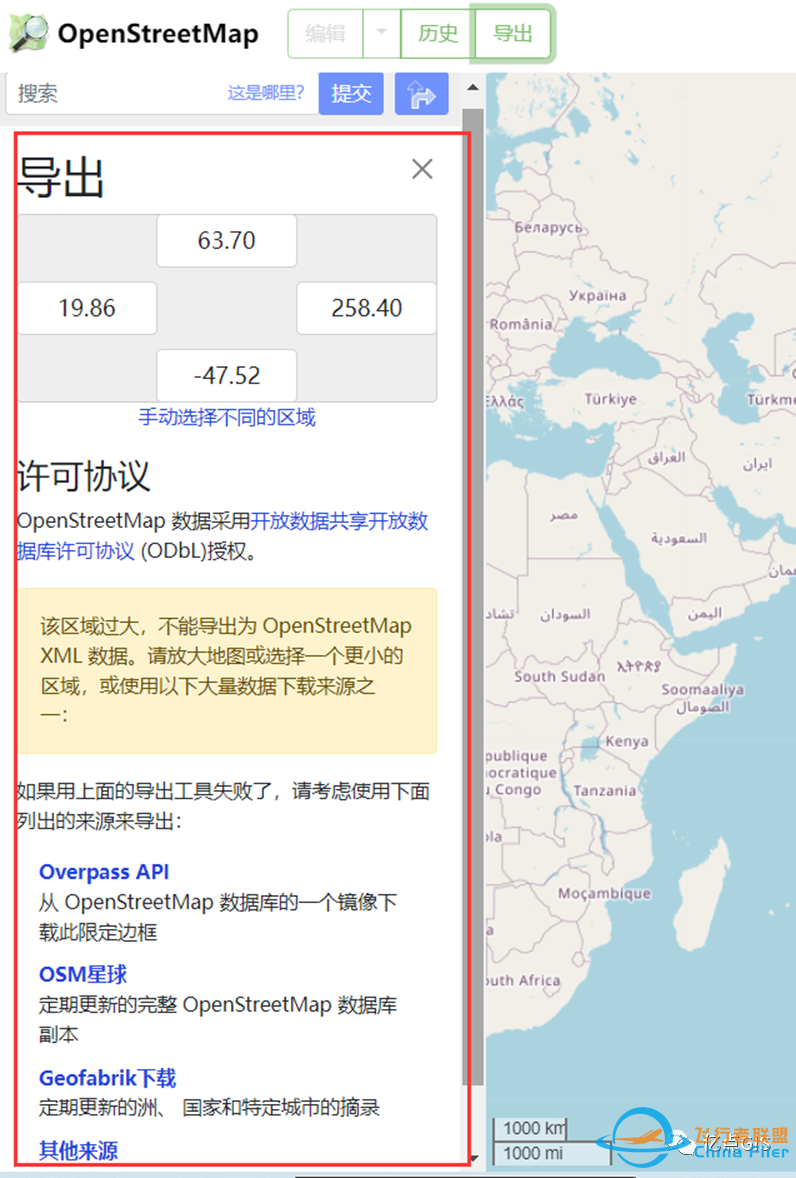Open the 历史 history tab
This screenshot has width=796, height=1178.
(438, 34)
